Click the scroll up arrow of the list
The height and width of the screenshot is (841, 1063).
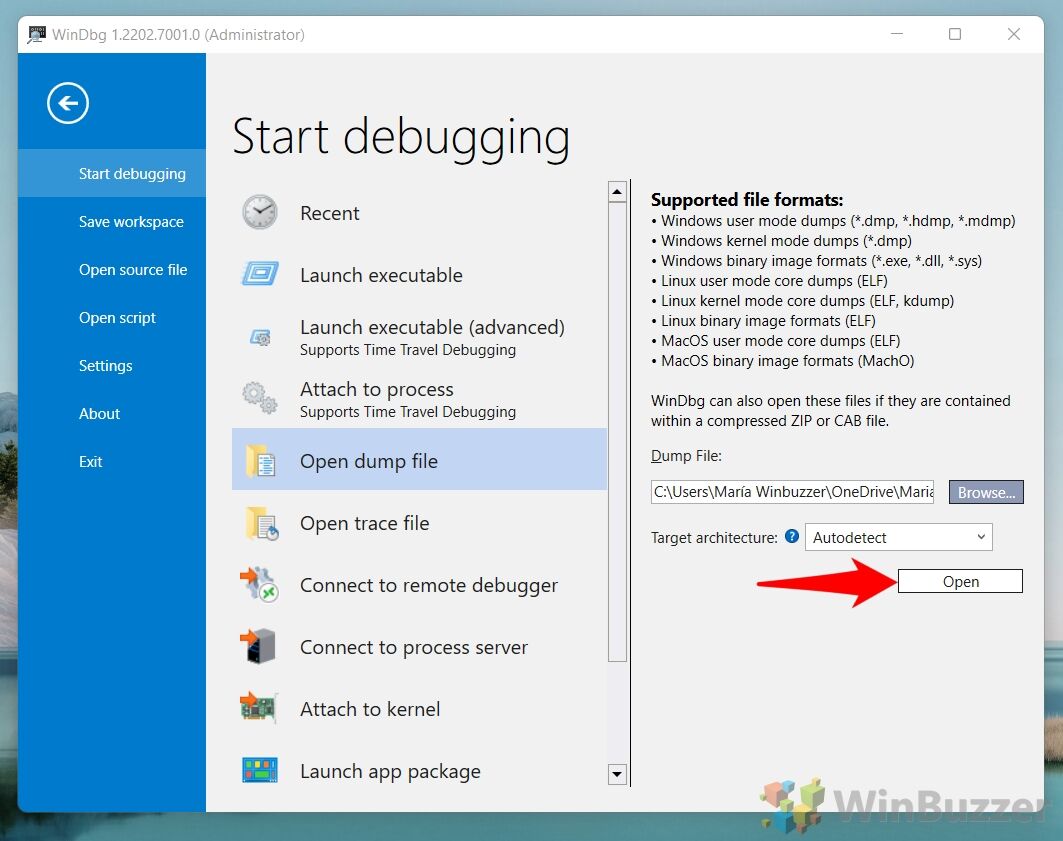(x=617, y=192)
